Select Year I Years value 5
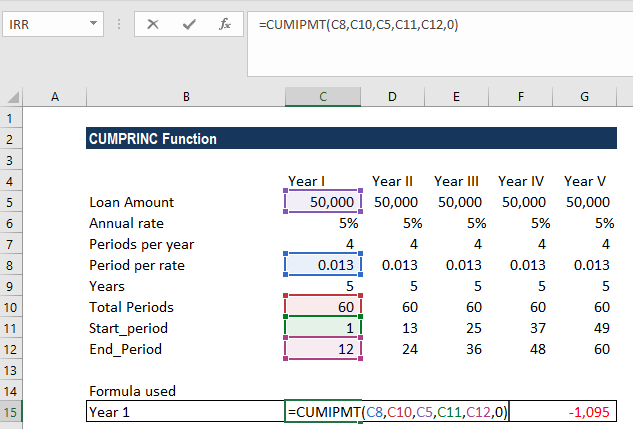Viewport: 633px width, 429px height. pyautogui.click(x=350, y=286)
